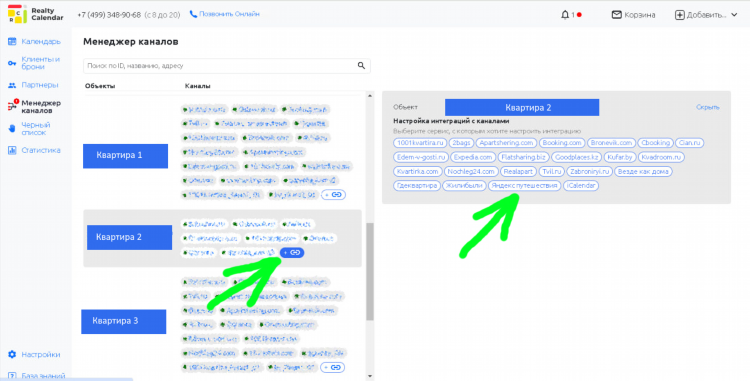Click the phone number +7 (499) 348-90-68
The height and width of the screenshot is (381, 750).
tap(109, 15)
